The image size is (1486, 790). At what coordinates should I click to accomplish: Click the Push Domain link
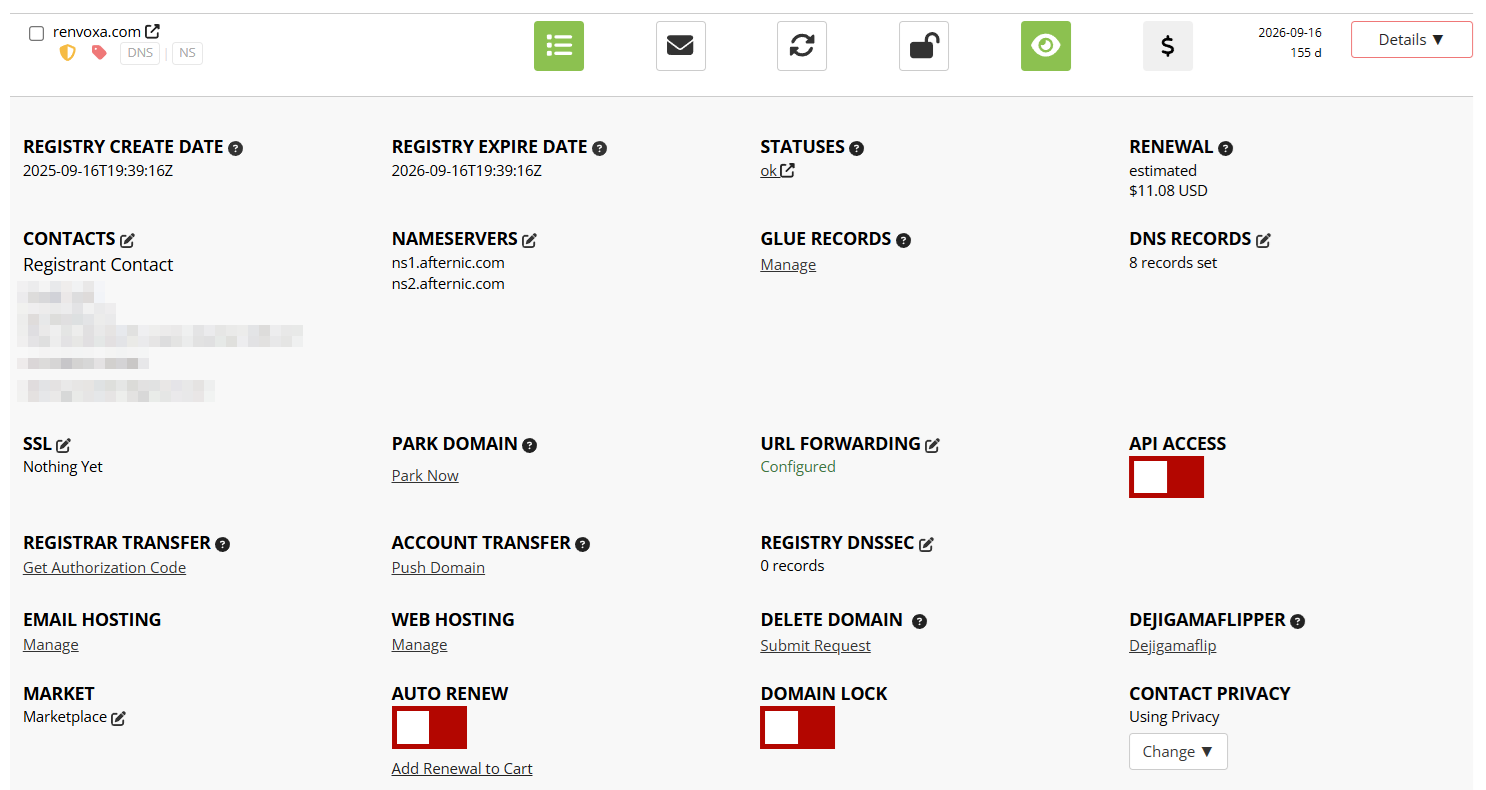pyautogui.click(x=438, y=568)
